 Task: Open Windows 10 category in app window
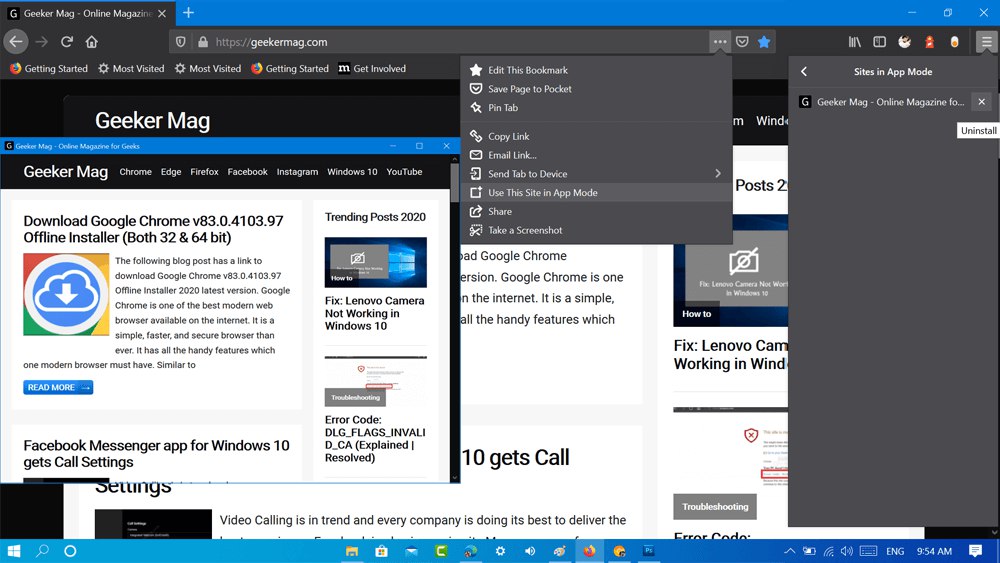coord(352,172)
